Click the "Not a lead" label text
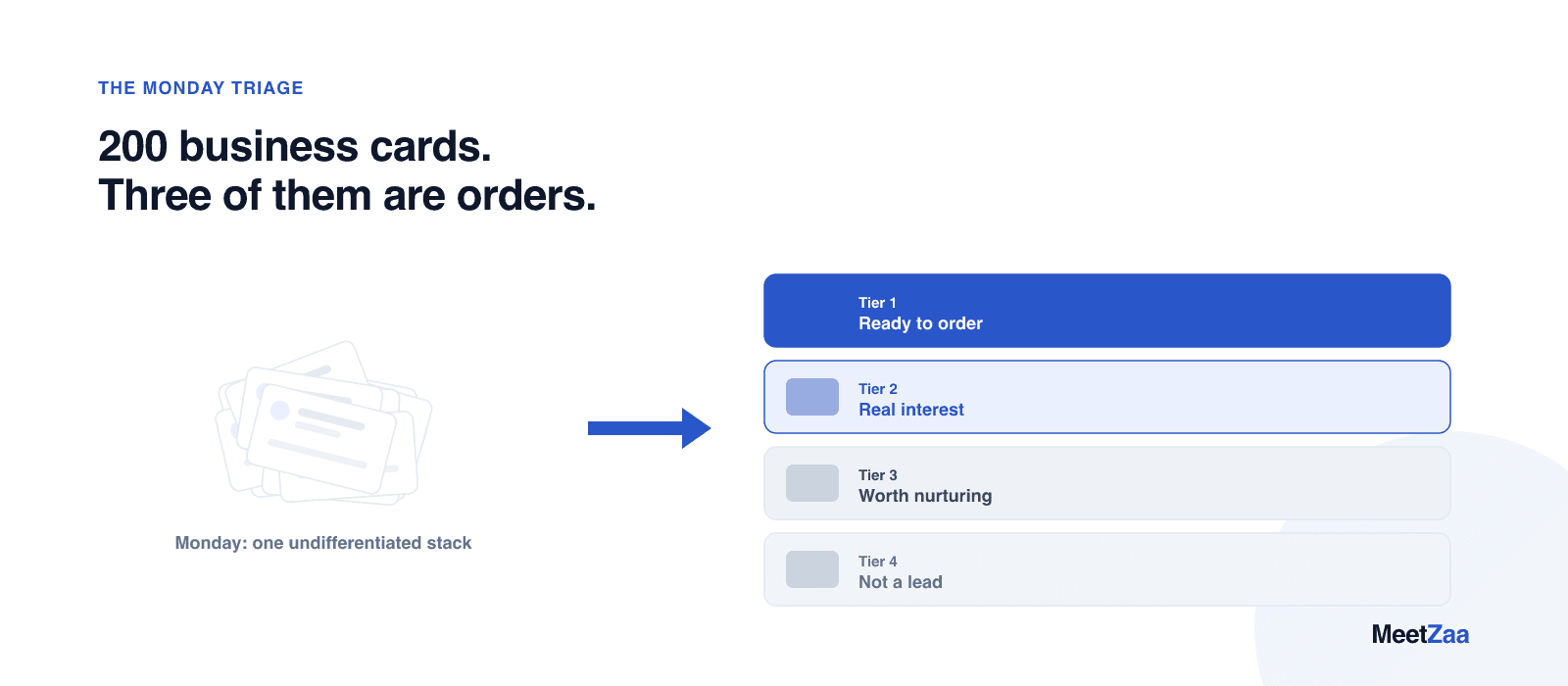This screenshot has width=1568, height=686. pos(901,582)
